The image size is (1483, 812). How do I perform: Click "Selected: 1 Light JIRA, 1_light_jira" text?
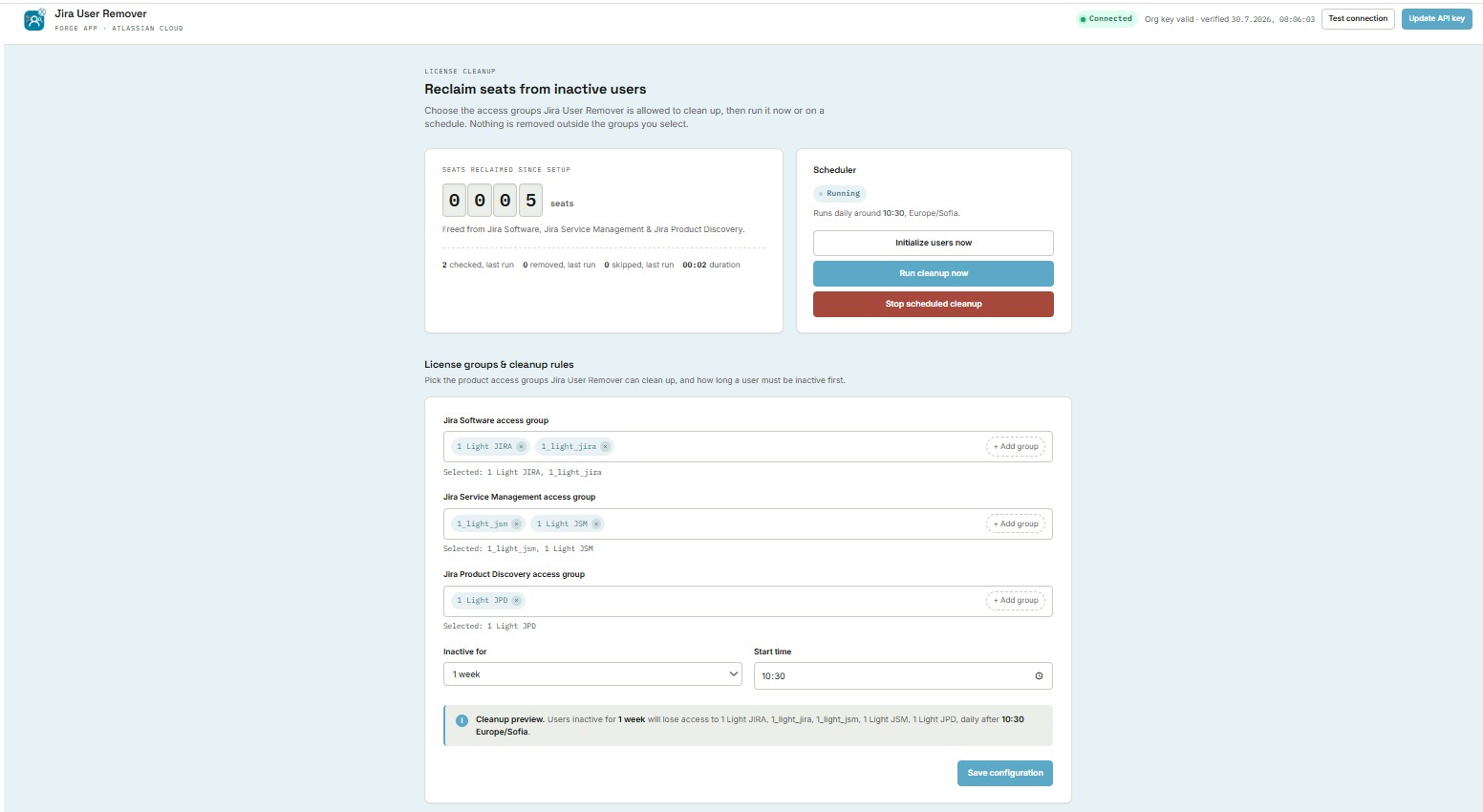click(523, 472)
